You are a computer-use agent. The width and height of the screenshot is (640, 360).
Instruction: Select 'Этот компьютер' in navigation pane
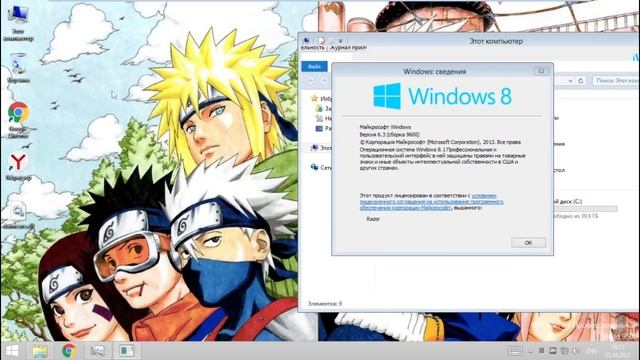tap(321, 148)
